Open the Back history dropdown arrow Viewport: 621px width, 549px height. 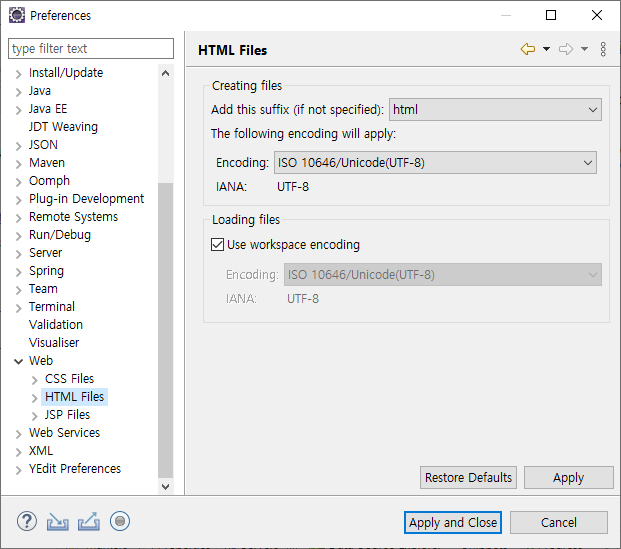547,50
